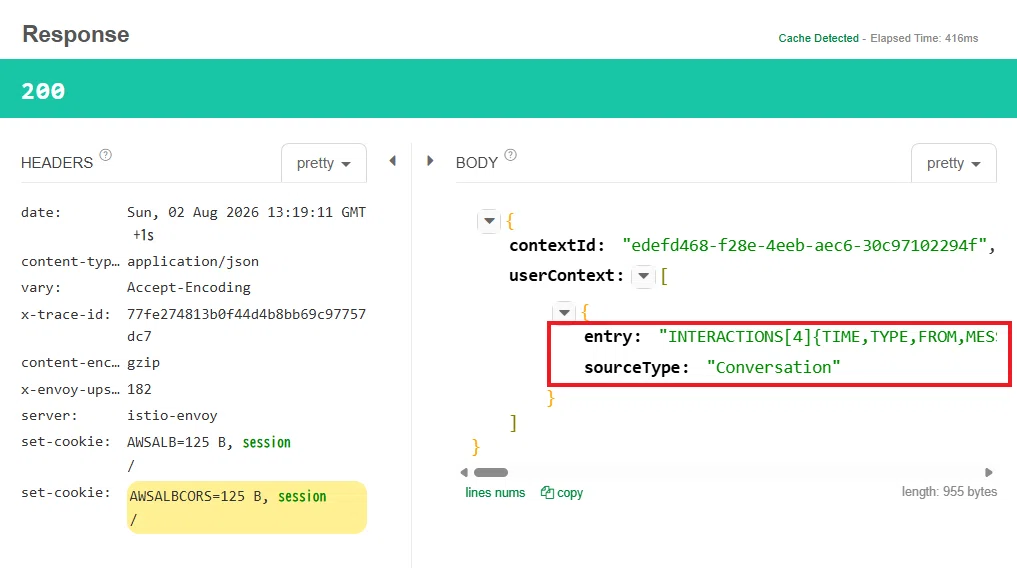Collapse the headers panel with left arrow
This screenshot has height=568, width=1017.
[392, 161]
